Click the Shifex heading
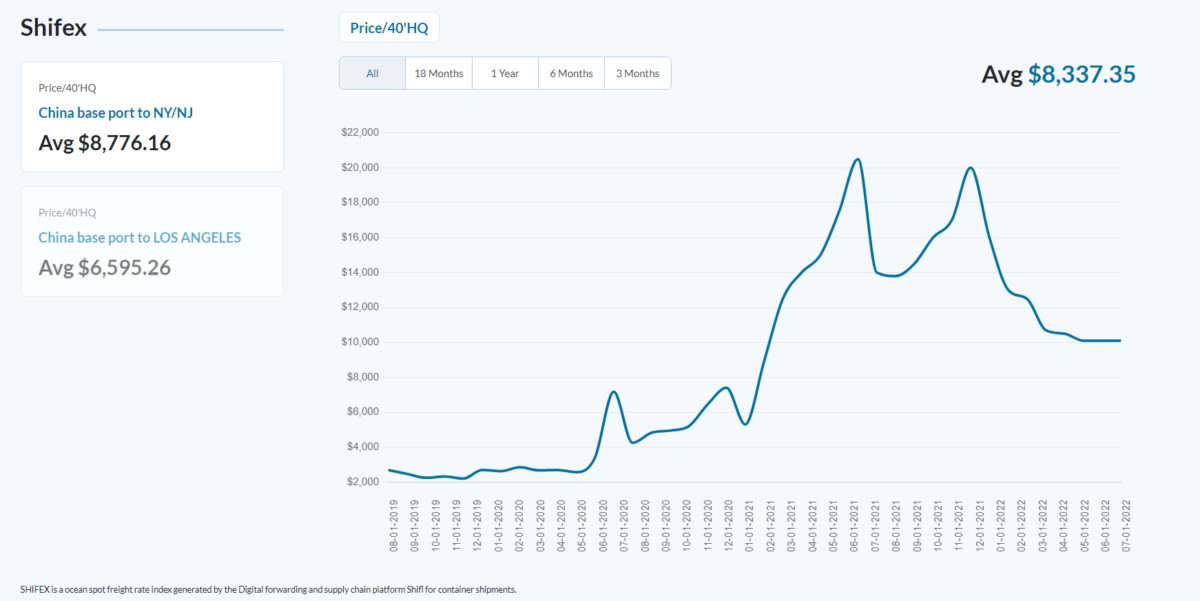Image resolution: width=1200 pixels, height=601 pixels. (54, 28)
